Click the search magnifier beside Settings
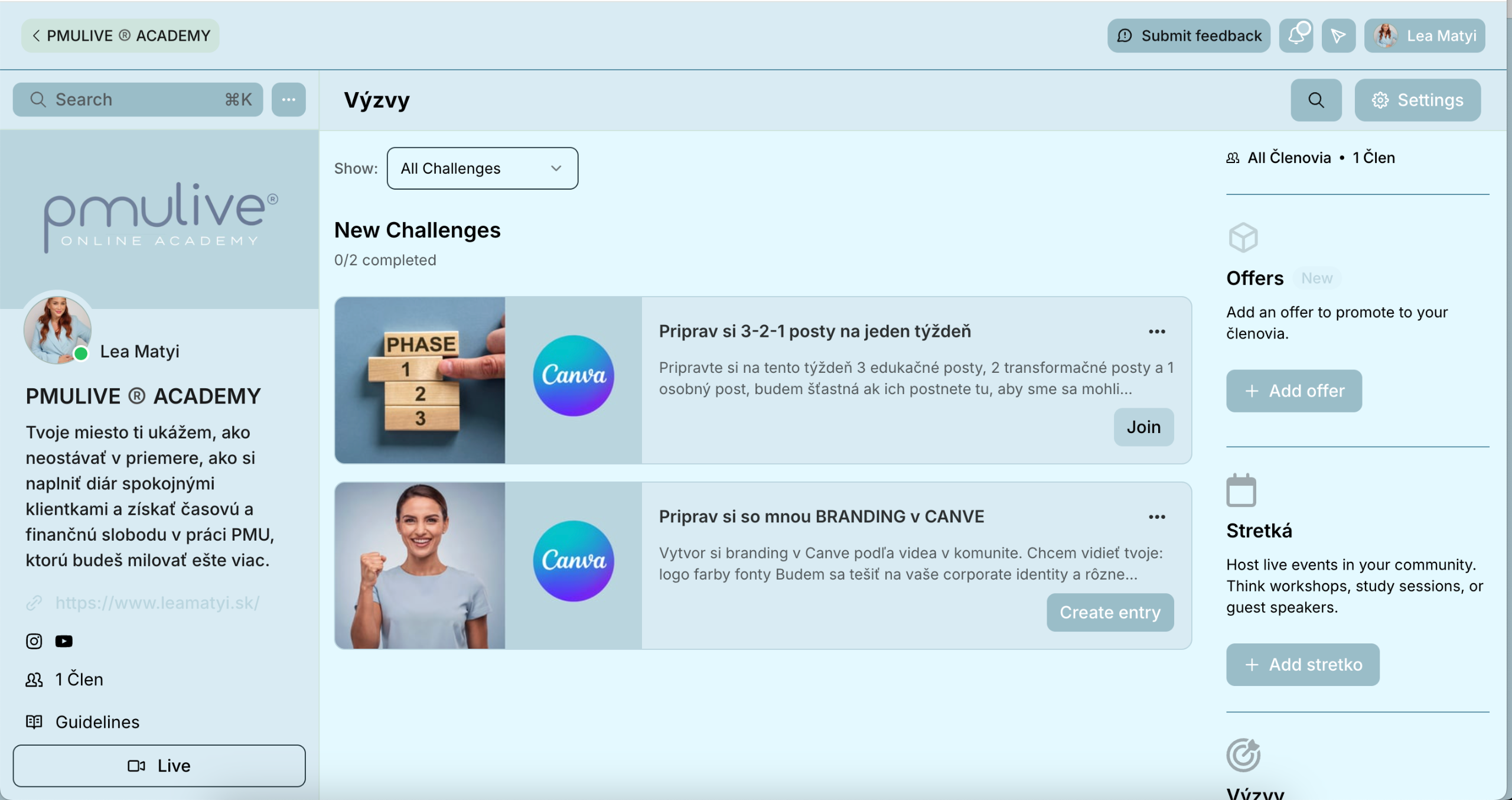 pos(1316,100)
